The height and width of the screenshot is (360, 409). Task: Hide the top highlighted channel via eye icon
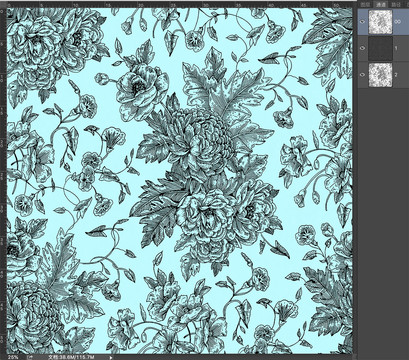point(363,22)
